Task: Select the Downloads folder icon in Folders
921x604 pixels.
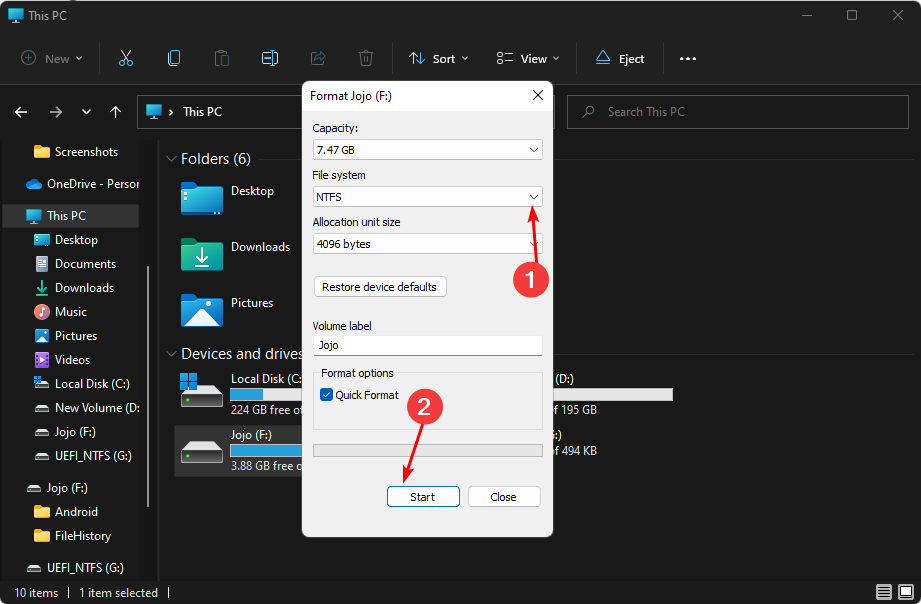Action: (201, 254)
